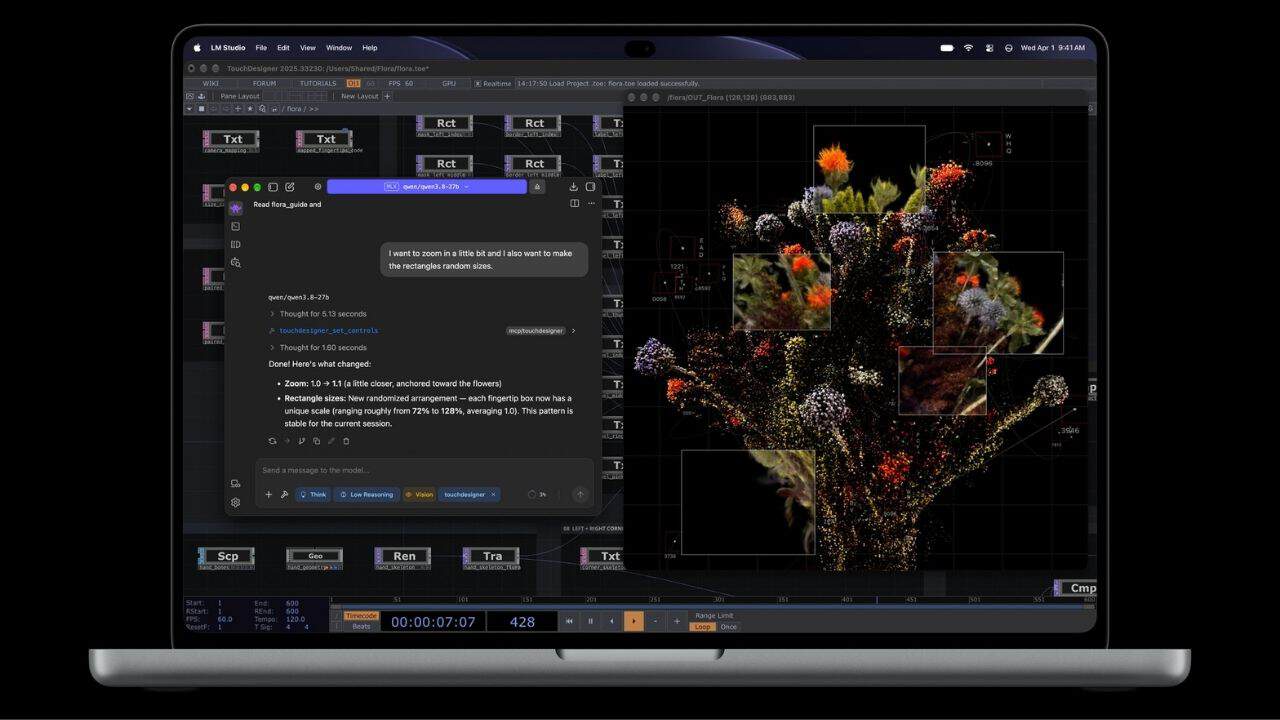
Task: Pause timeline playback in TouchDesigner
Action: [x=590, y=621]
